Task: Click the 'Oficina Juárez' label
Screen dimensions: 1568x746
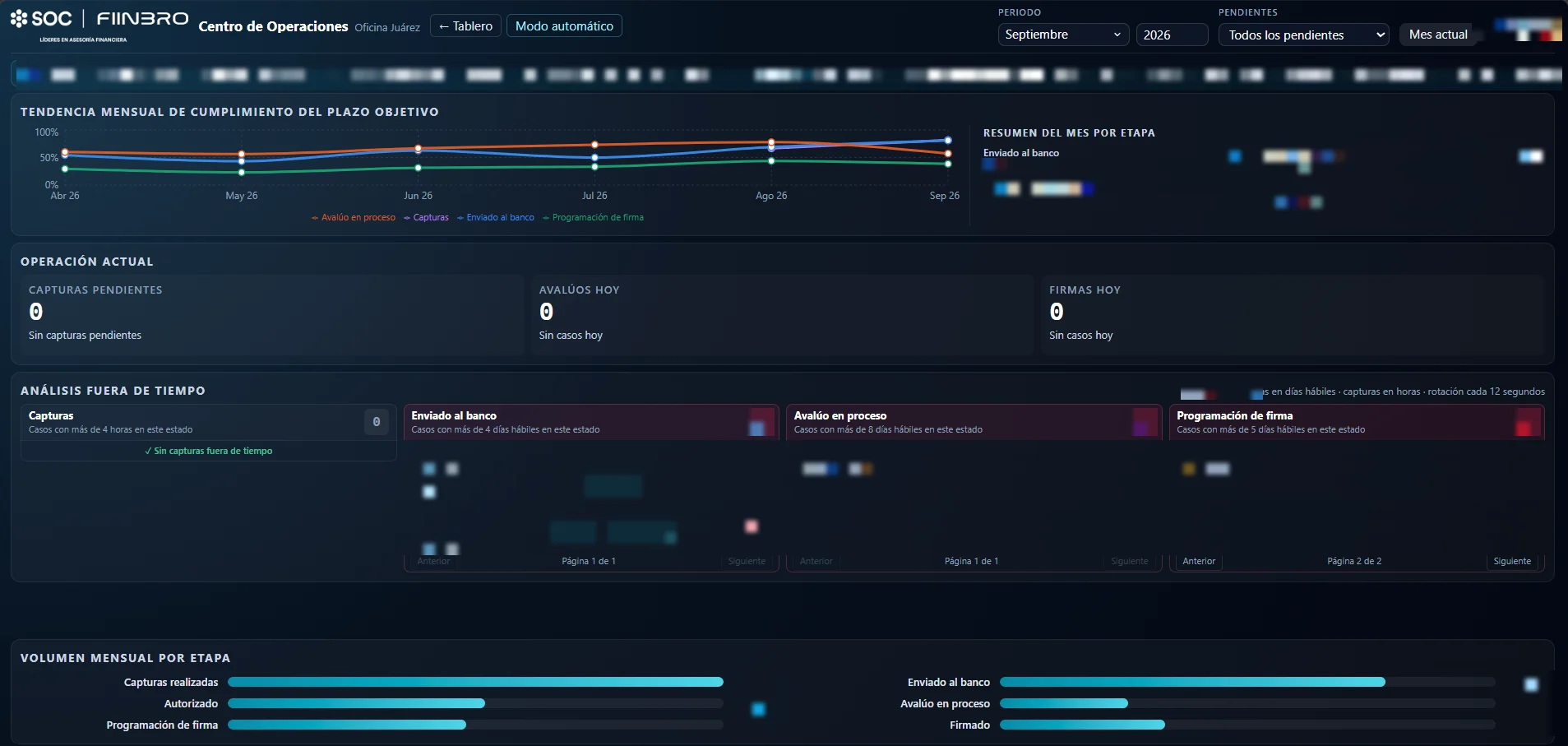Action: [x=387, y=27]
